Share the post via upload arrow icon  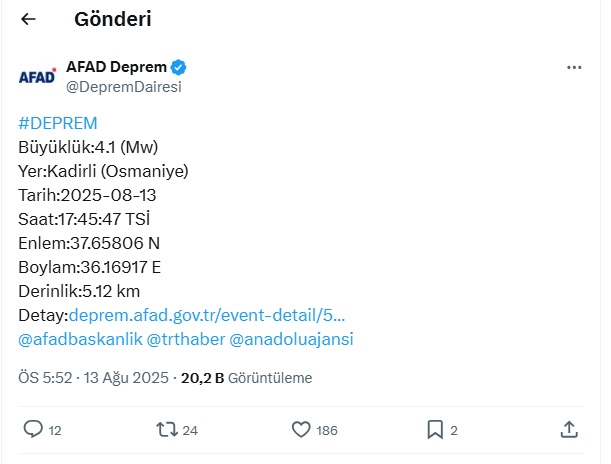[x=569, y=429]
